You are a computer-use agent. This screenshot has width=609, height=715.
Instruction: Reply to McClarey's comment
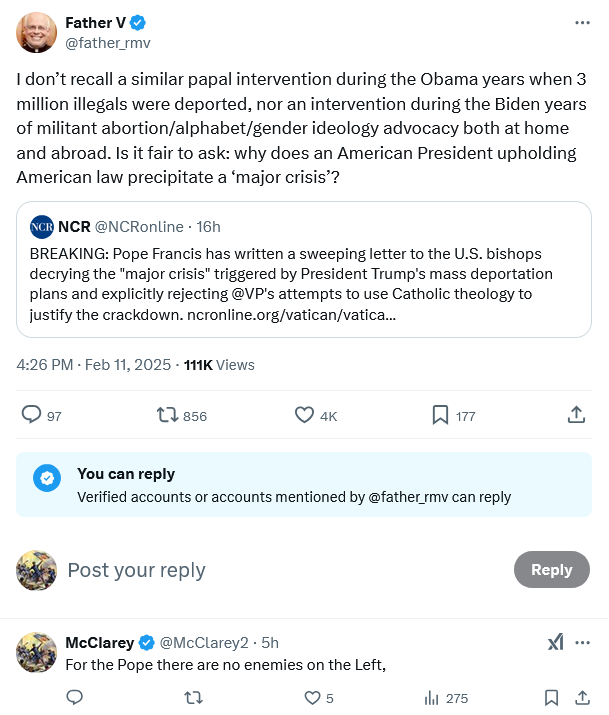coord(74,698)
